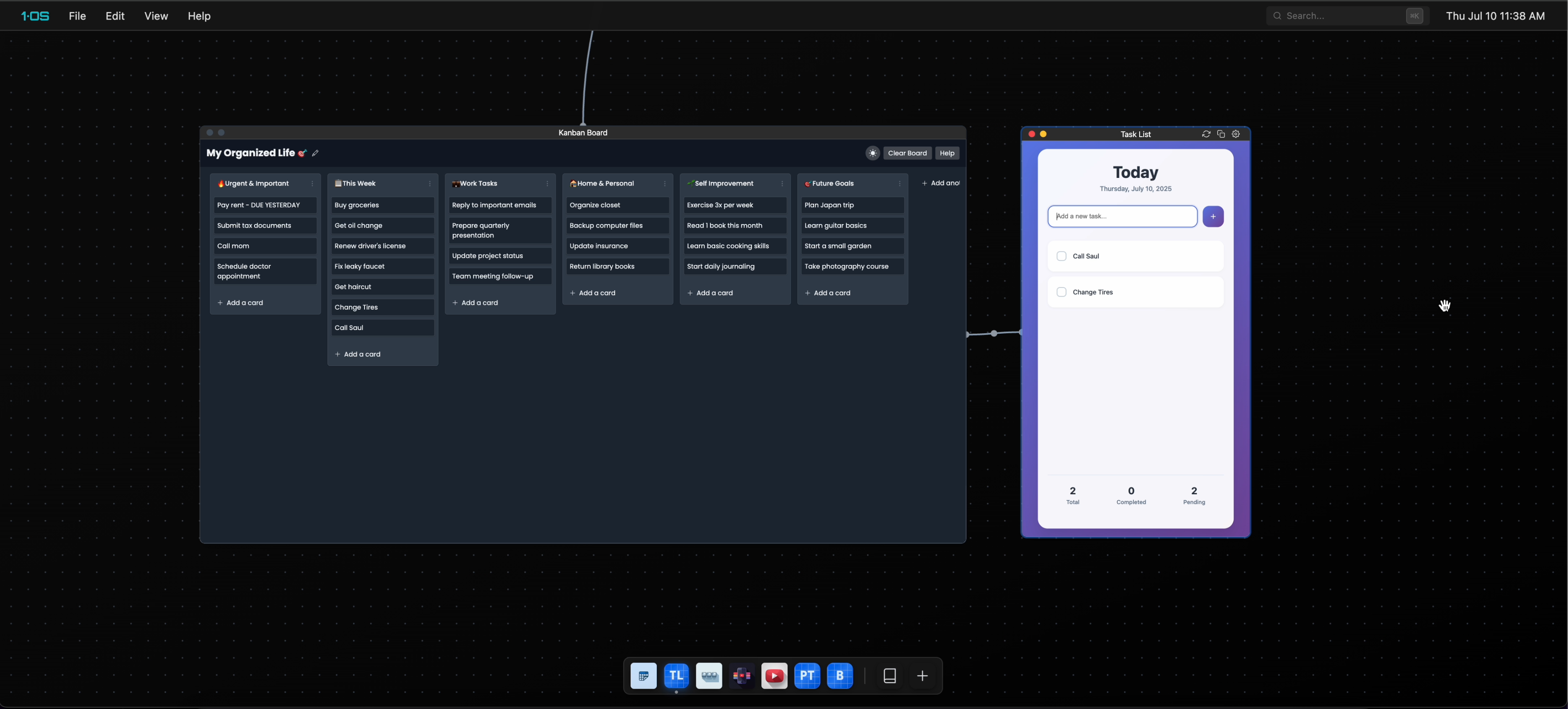The image size is (1568, 709).
Task: Open Future Goals column options menu
Action: pyautogui.click(x=900, y=183)
